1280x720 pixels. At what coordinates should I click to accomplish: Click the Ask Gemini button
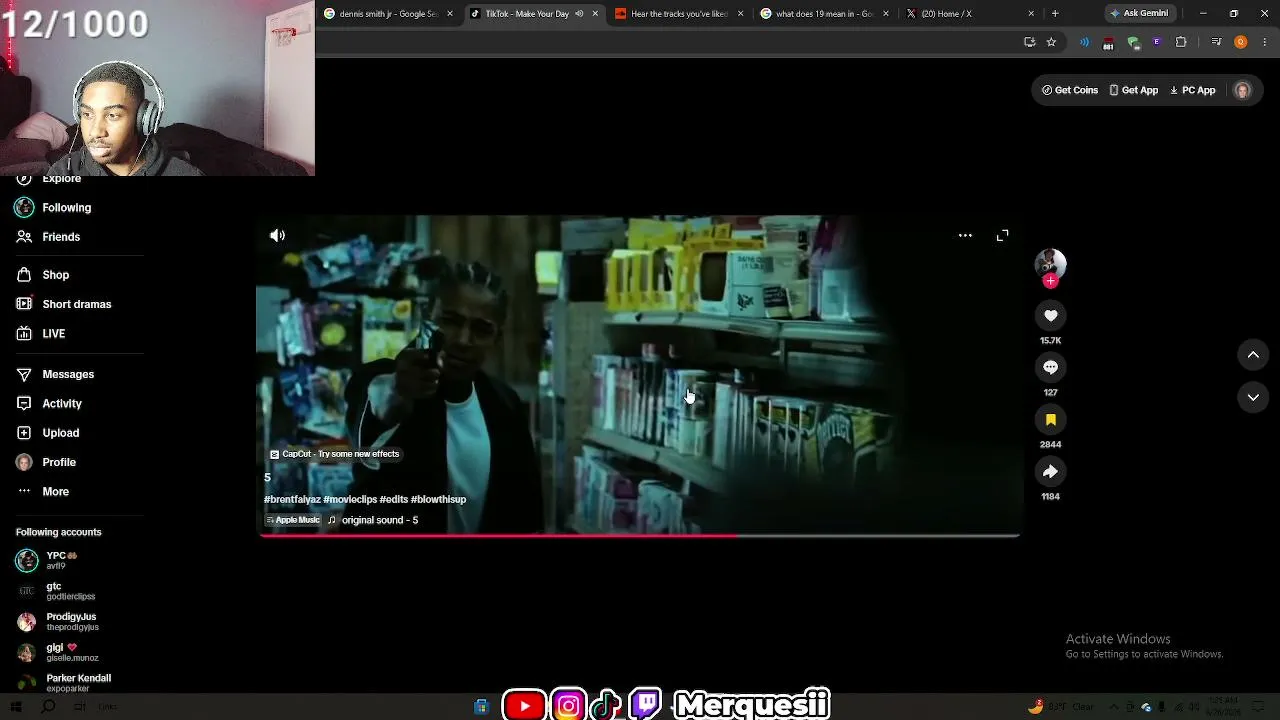(x=1139, y=14)
